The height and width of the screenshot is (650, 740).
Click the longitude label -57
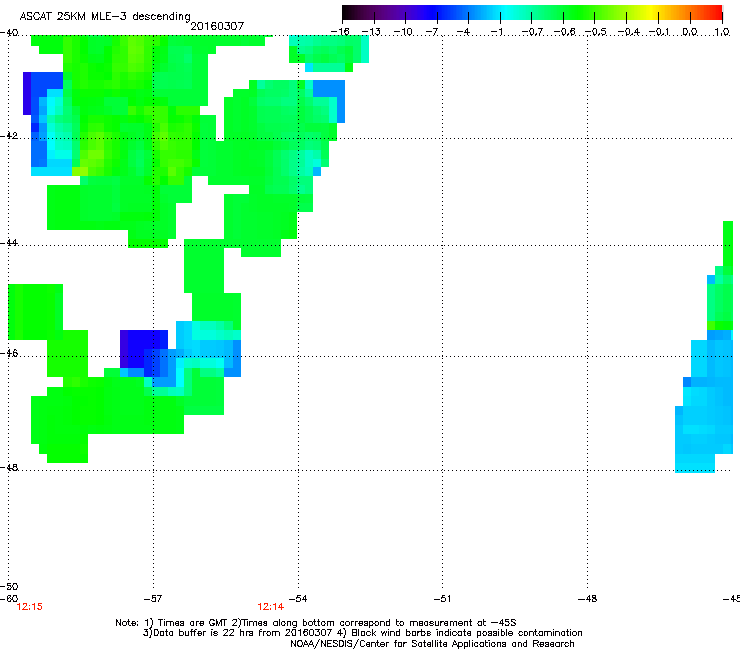(x=152, y=599)
